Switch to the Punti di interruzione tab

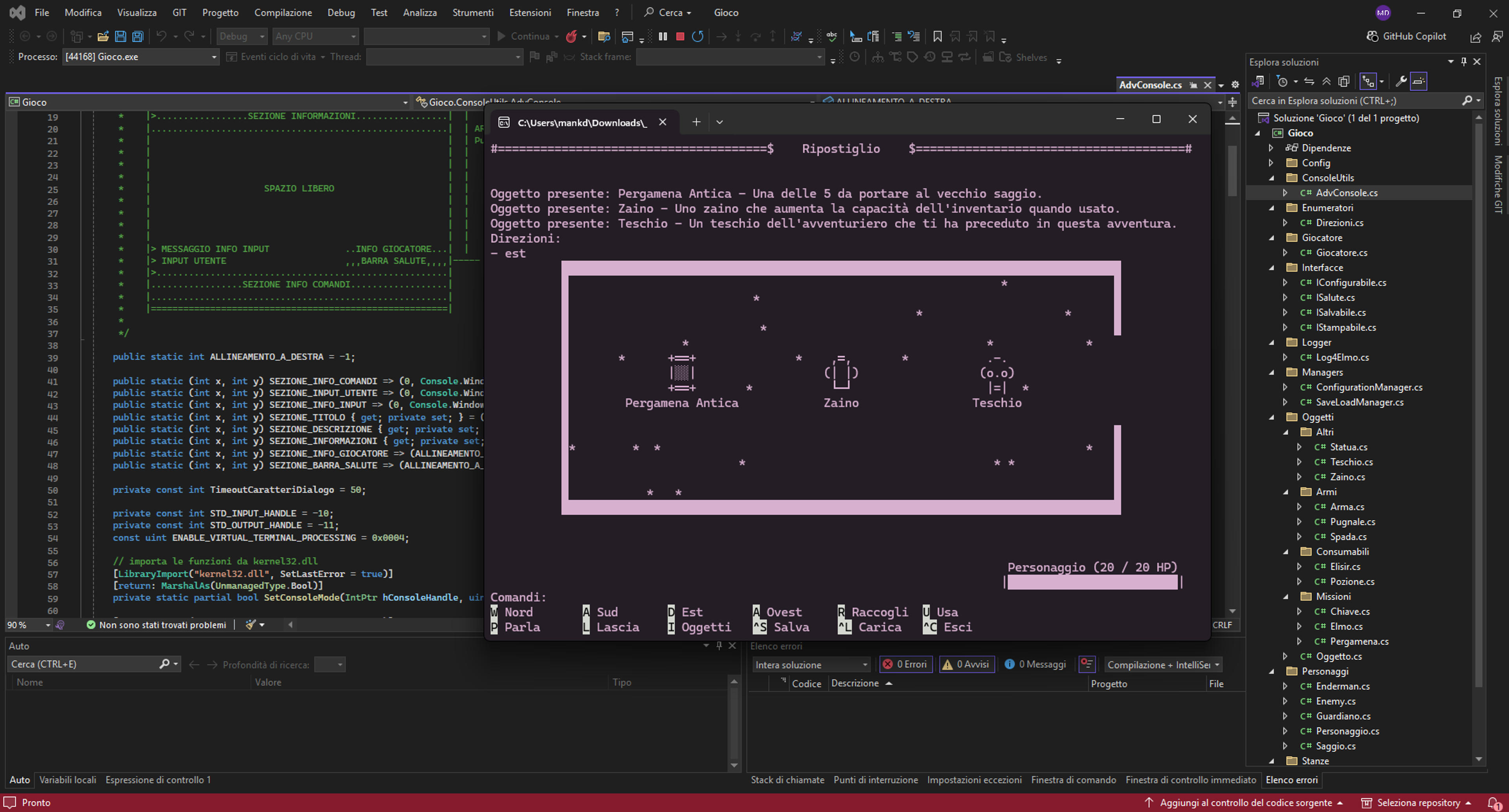click(876, 780)
